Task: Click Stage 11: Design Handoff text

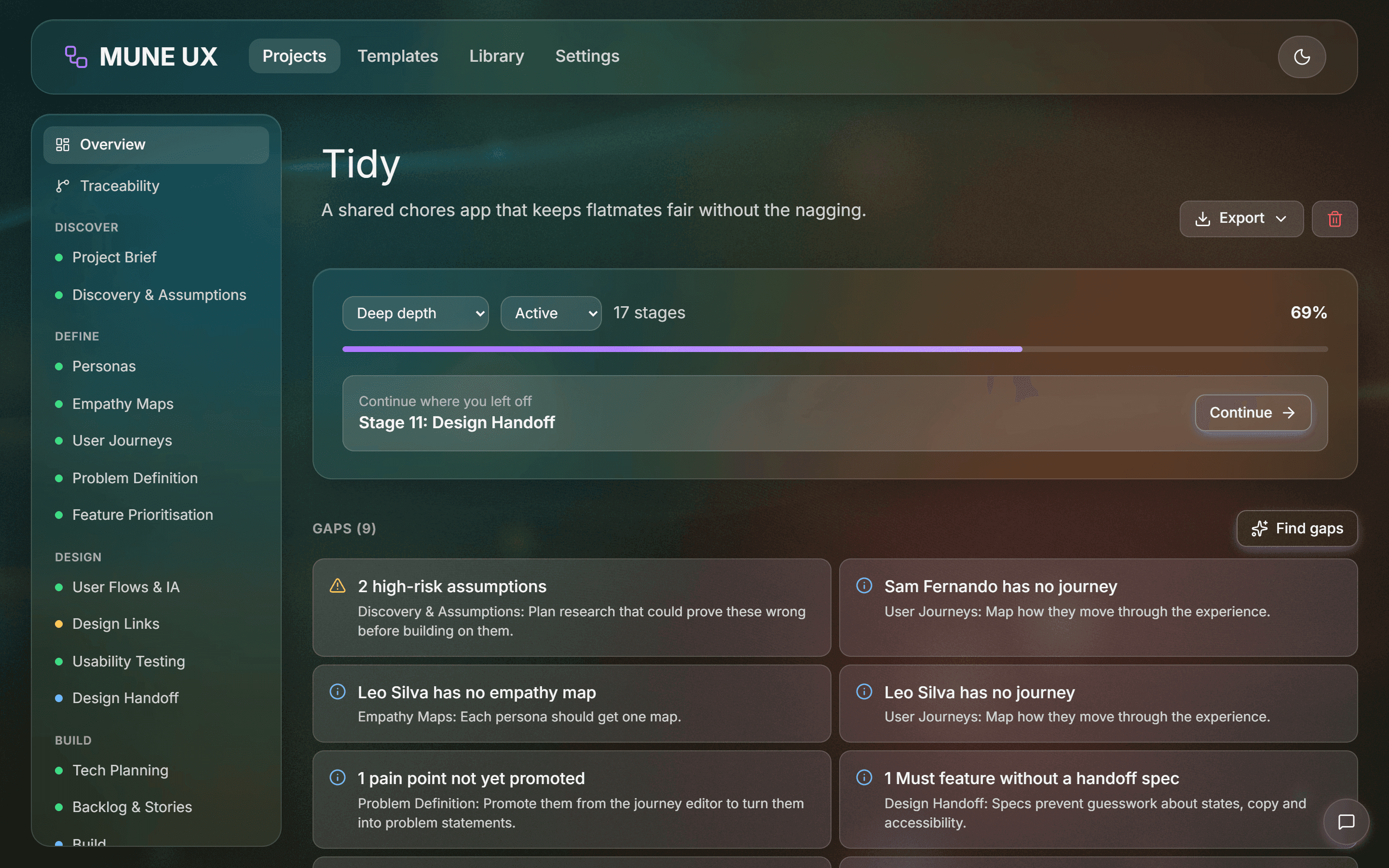Action: coord(457,423)
